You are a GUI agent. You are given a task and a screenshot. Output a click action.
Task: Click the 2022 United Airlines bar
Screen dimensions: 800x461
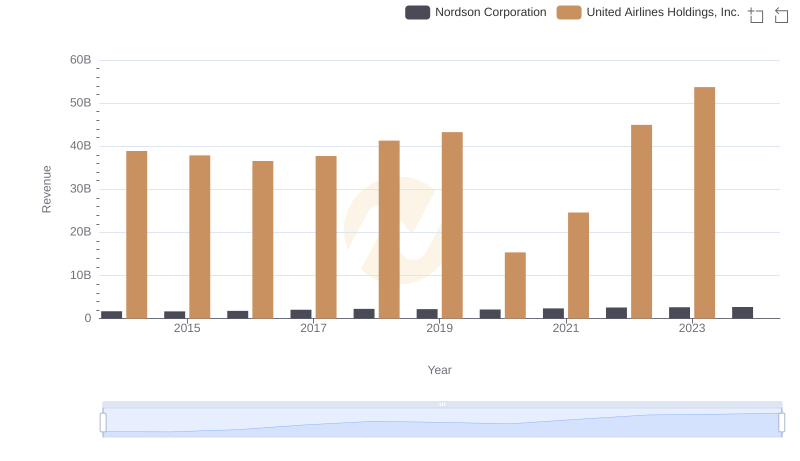(x=641, y=221)
